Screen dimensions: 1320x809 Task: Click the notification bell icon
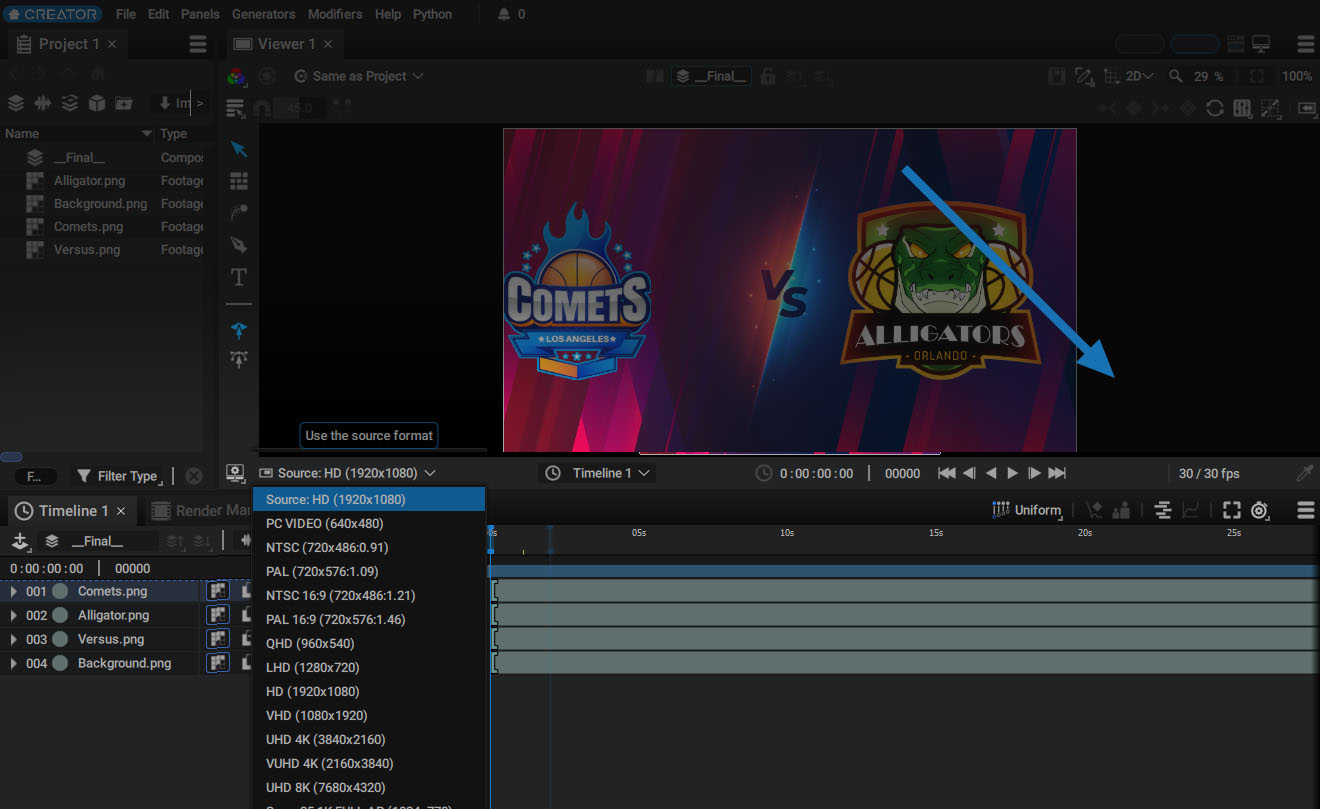pyautogui.click(x=504, y=14)
